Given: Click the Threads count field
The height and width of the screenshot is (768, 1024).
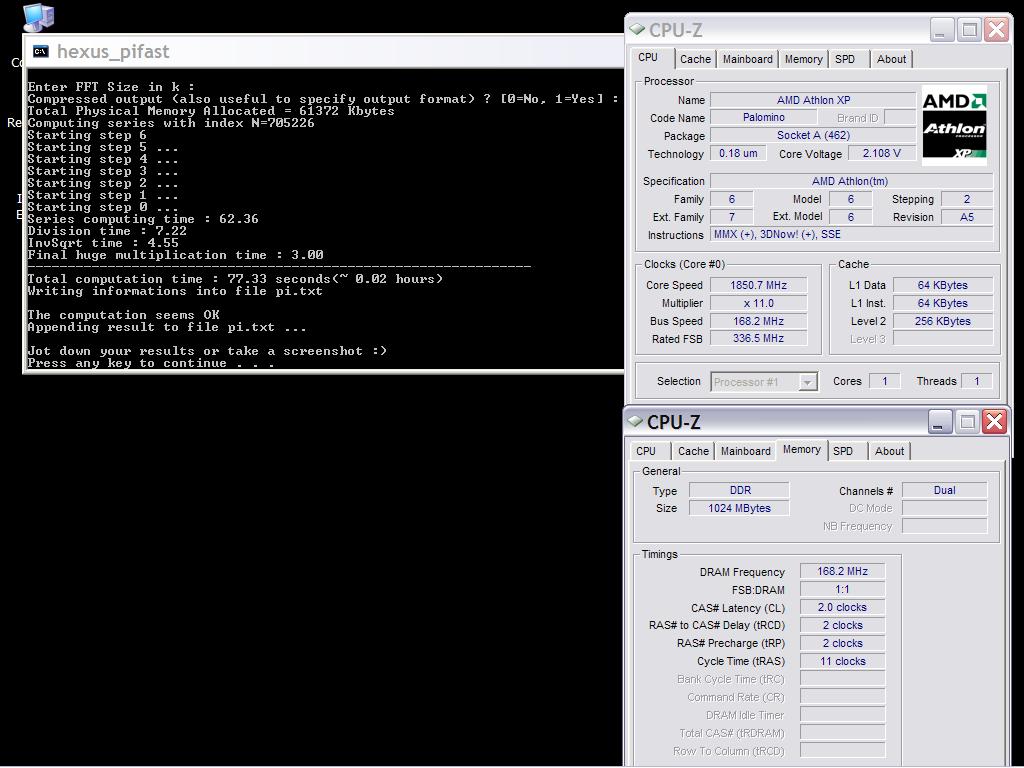Looking at the screenshot, I should (x=977, y=381).
